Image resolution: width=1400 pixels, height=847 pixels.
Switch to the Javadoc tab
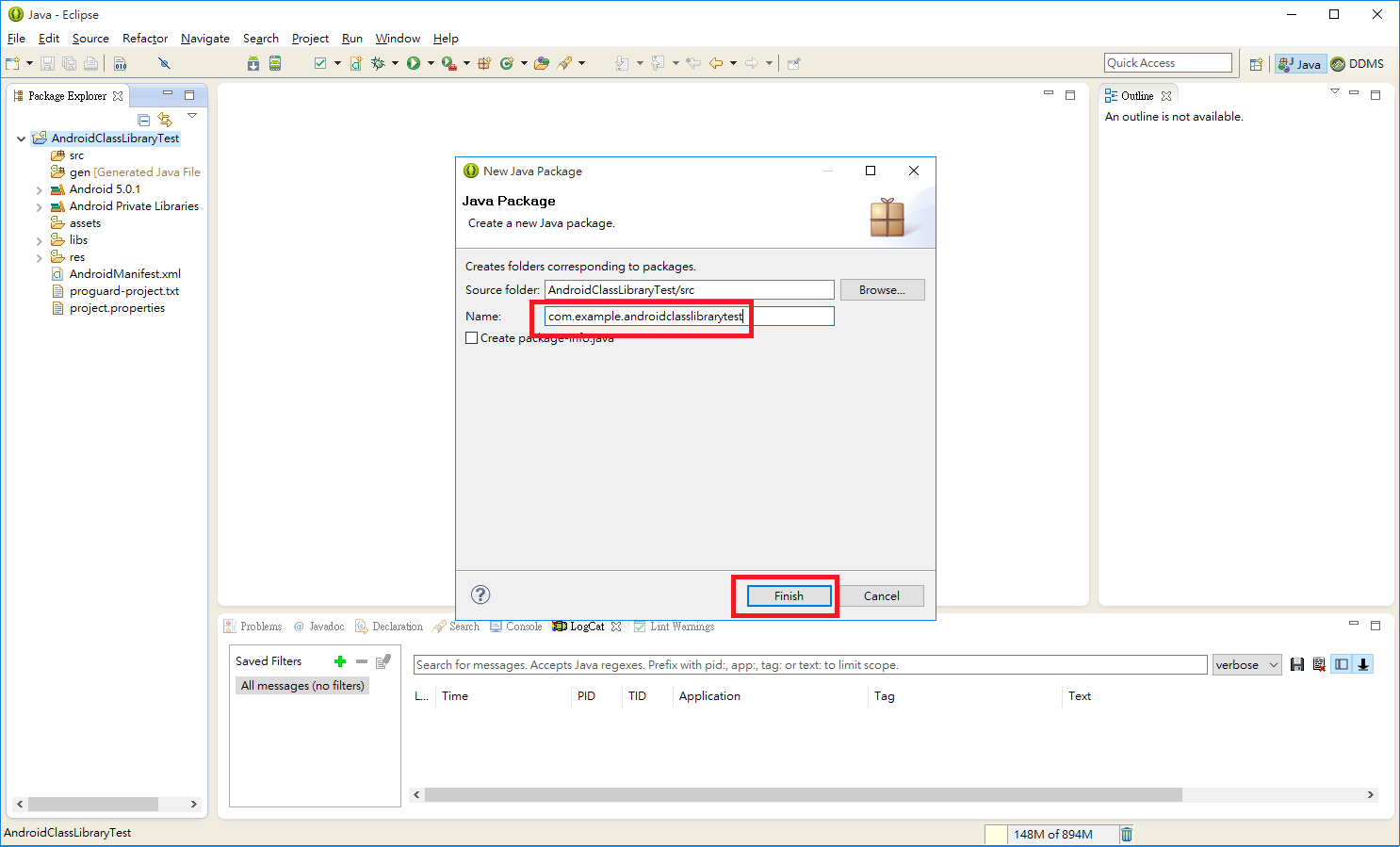(318, 627)
